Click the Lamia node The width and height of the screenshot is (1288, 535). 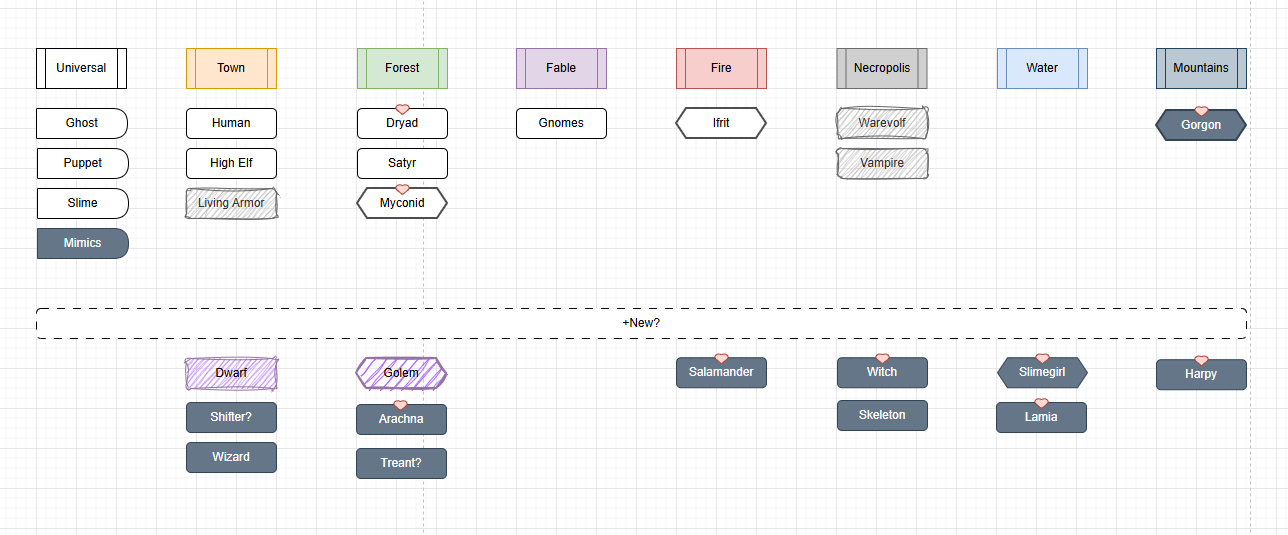[x=1041, y=417]
